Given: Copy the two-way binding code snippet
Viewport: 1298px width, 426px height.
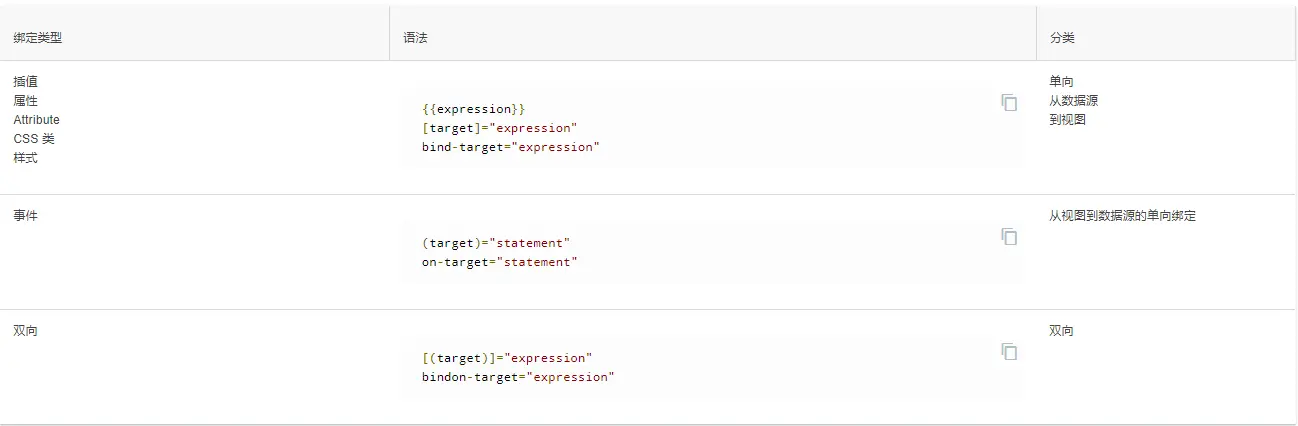Looking at the screenshot, I should click(x=1009, y=352).
